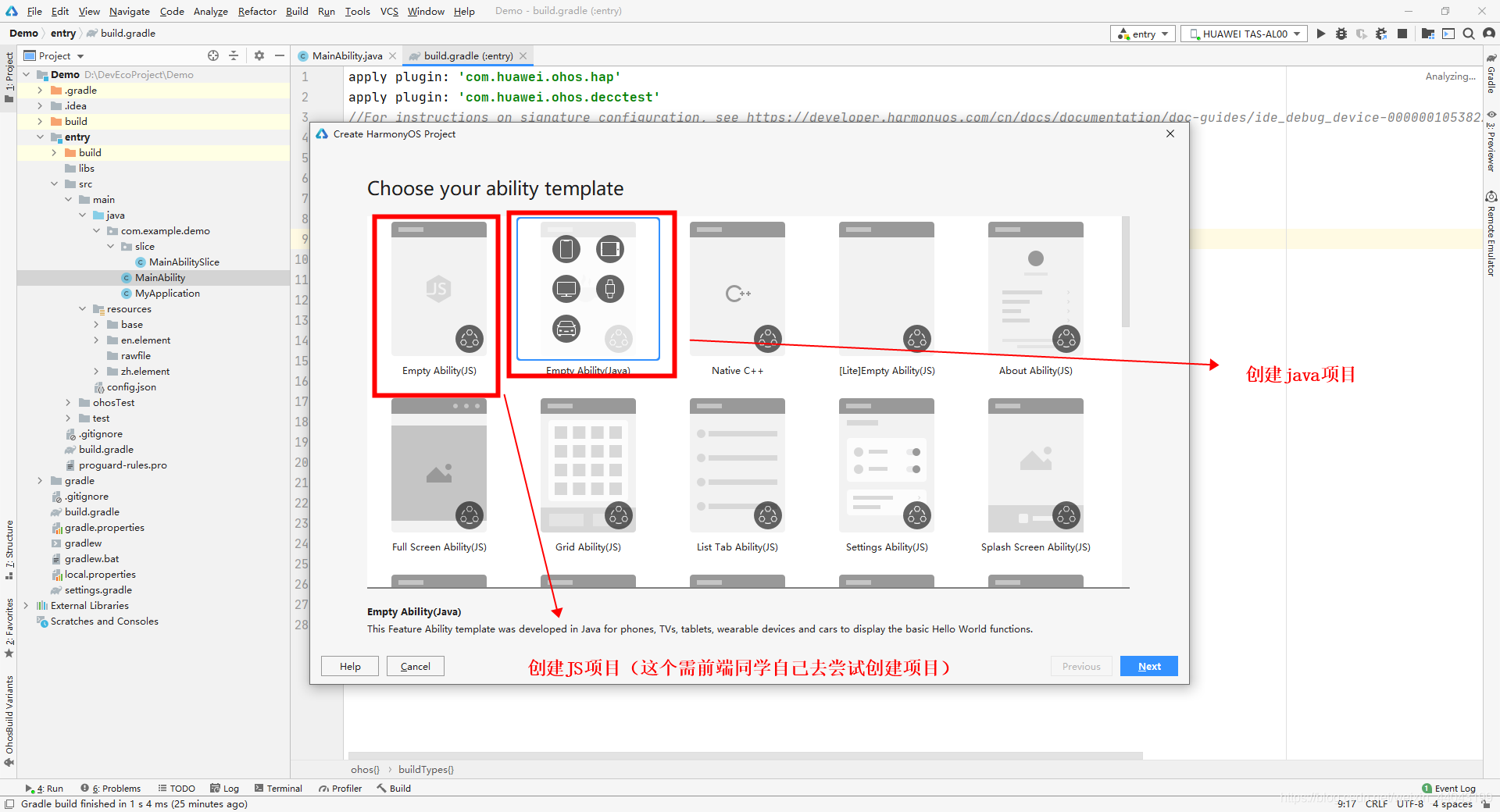Open the entry run configuration dropdown
Viewport: 1500px width, 812px height.
pos(1143,34)
